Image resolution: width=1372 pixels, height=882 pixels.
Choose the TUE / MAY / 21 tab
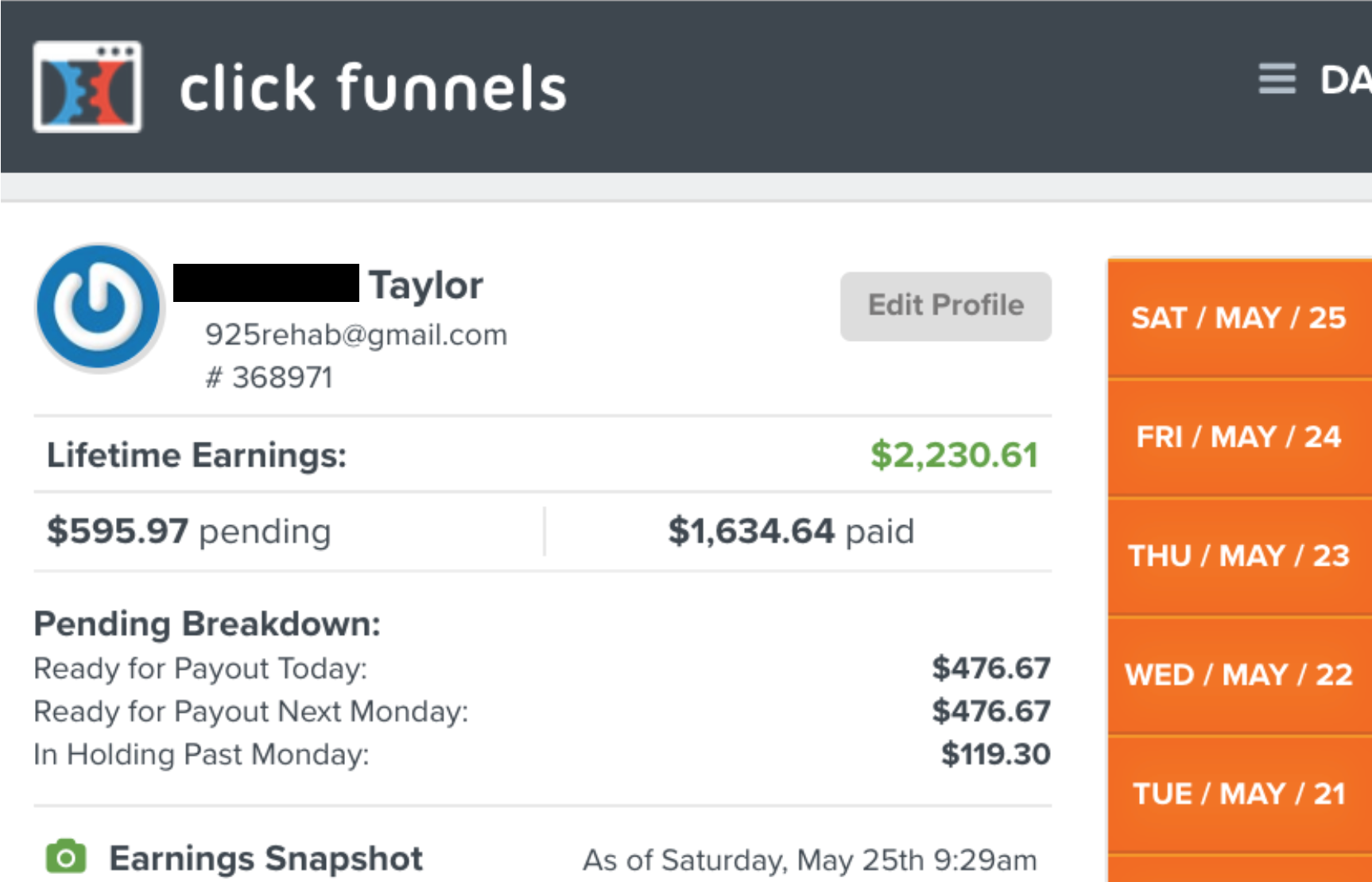click(1238, 793)
